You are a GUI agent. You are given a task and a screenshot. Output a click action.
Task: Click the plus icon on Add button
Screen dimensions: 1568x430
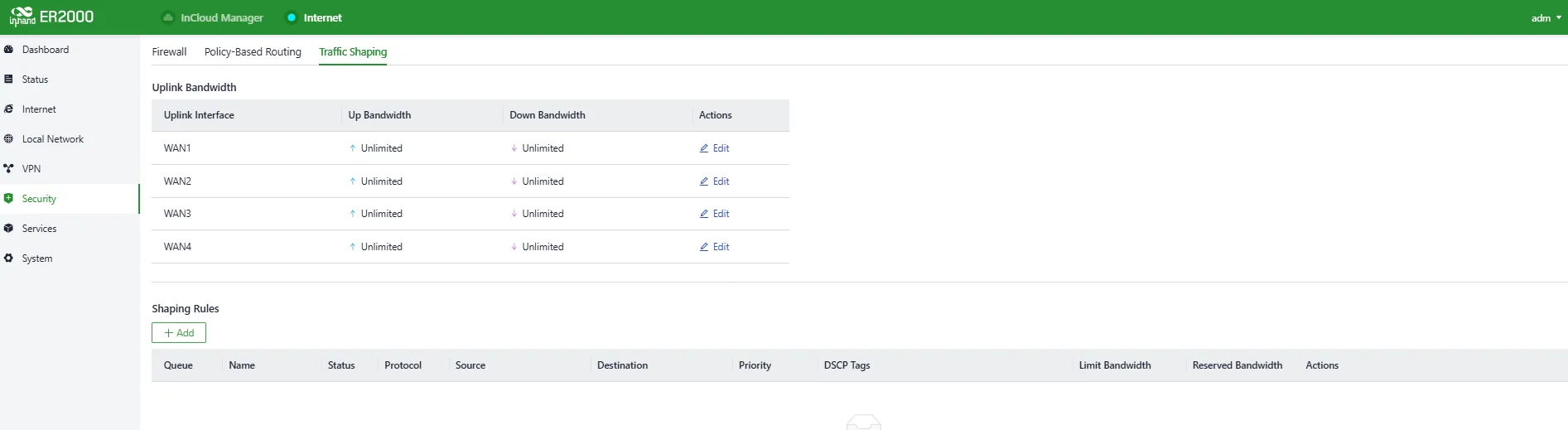coord(169,333)
